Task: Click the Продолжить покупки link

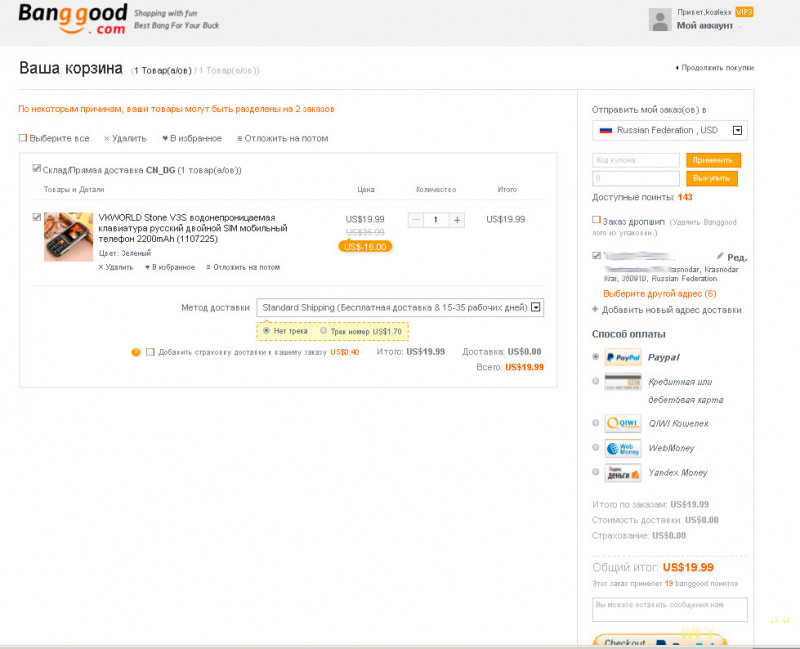Action: click(x=714, y=68)
